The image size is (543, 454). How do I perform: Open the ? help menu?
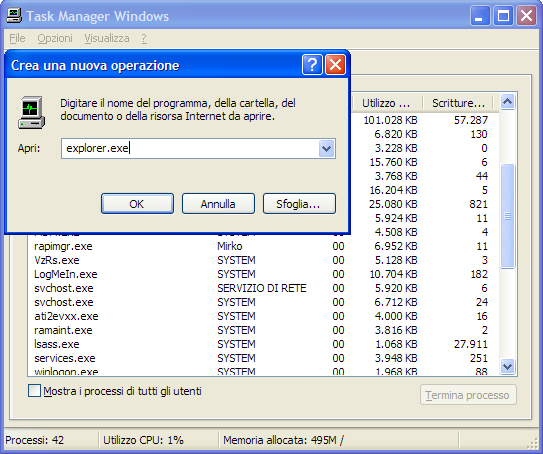click(x=144, y=38)
